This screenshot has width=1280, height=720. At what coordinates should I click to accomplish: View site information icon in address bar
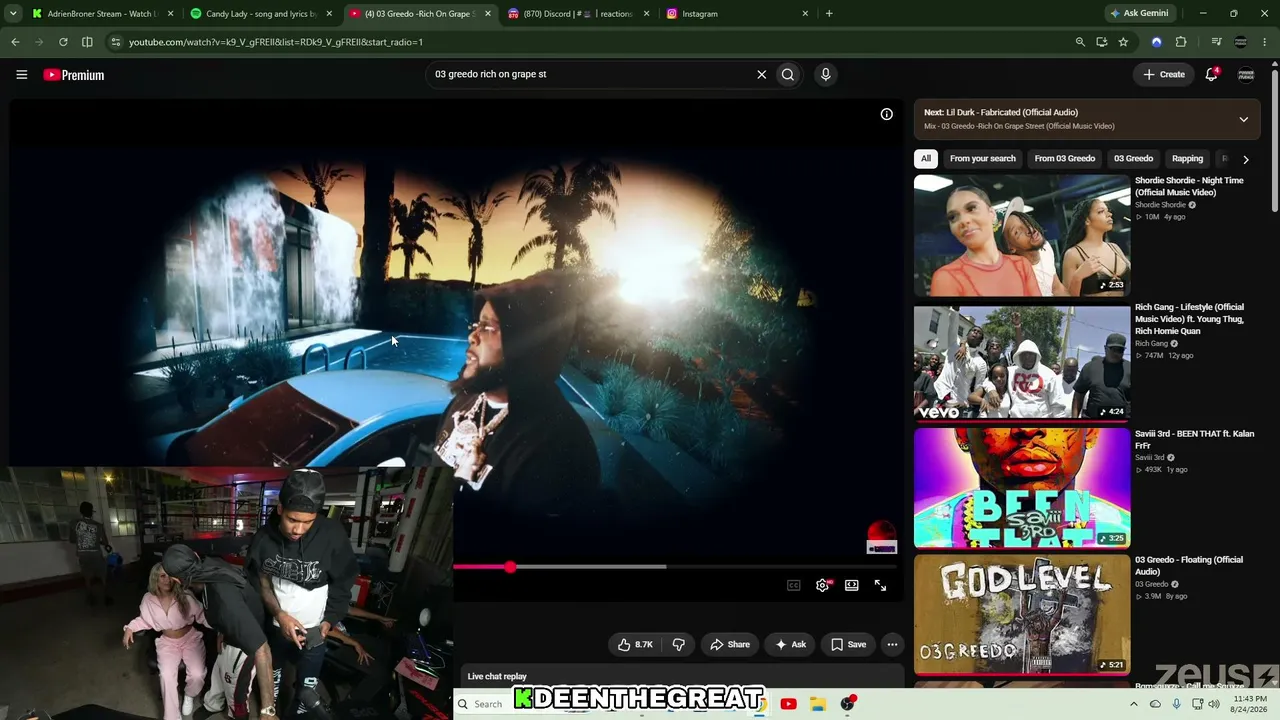[115, 42]
